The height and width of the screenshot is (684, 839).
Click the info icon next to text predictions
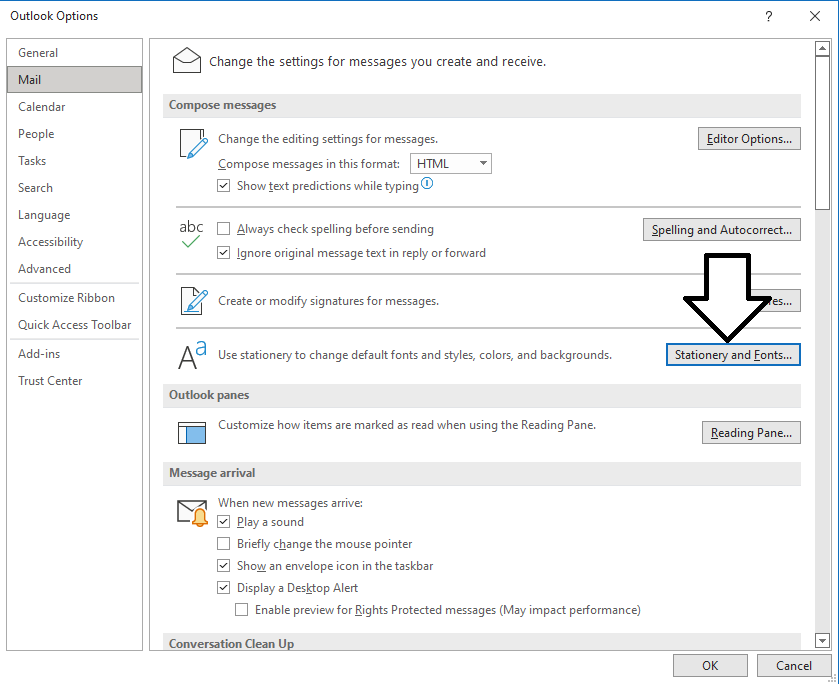point(427,184)
